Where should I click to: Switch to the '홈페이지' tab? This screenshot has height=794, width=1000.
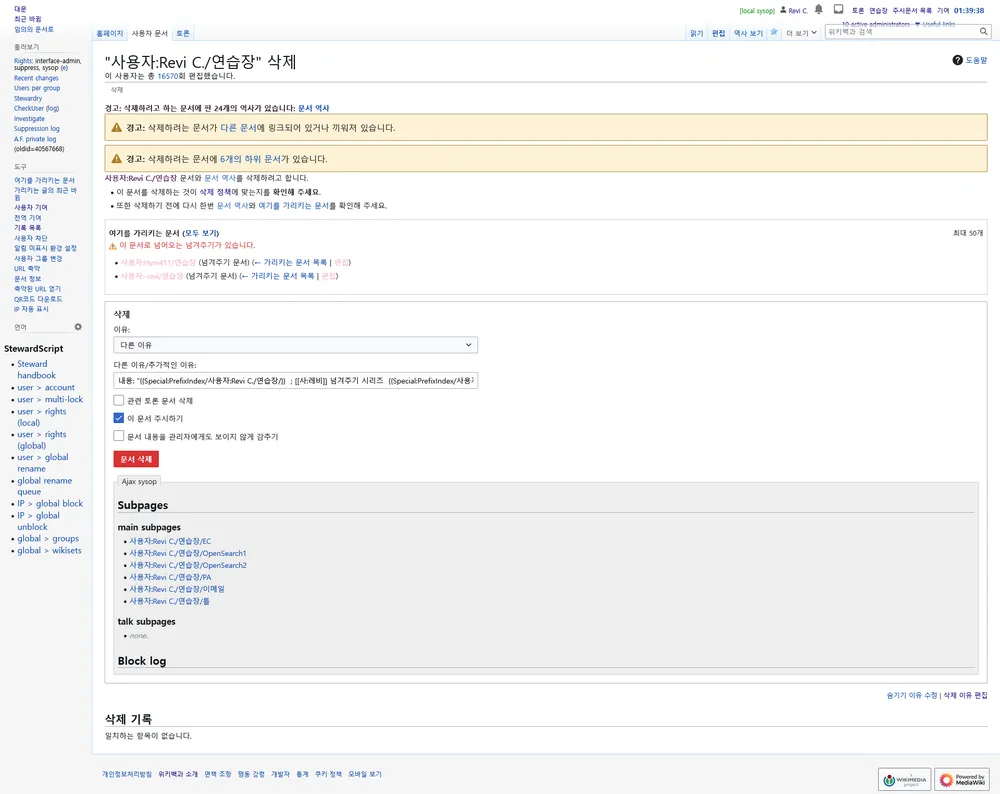tap(110, 33)
